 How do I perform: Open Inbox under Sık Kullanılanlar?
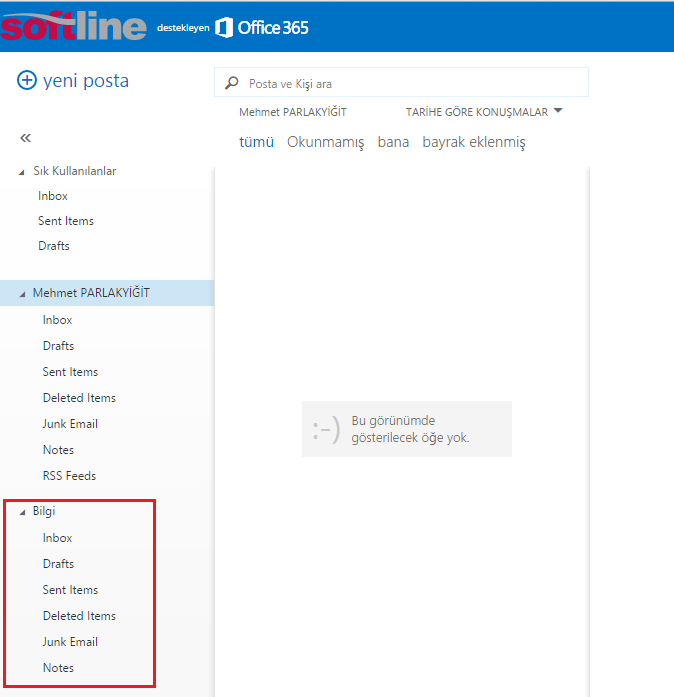[53, 196]
